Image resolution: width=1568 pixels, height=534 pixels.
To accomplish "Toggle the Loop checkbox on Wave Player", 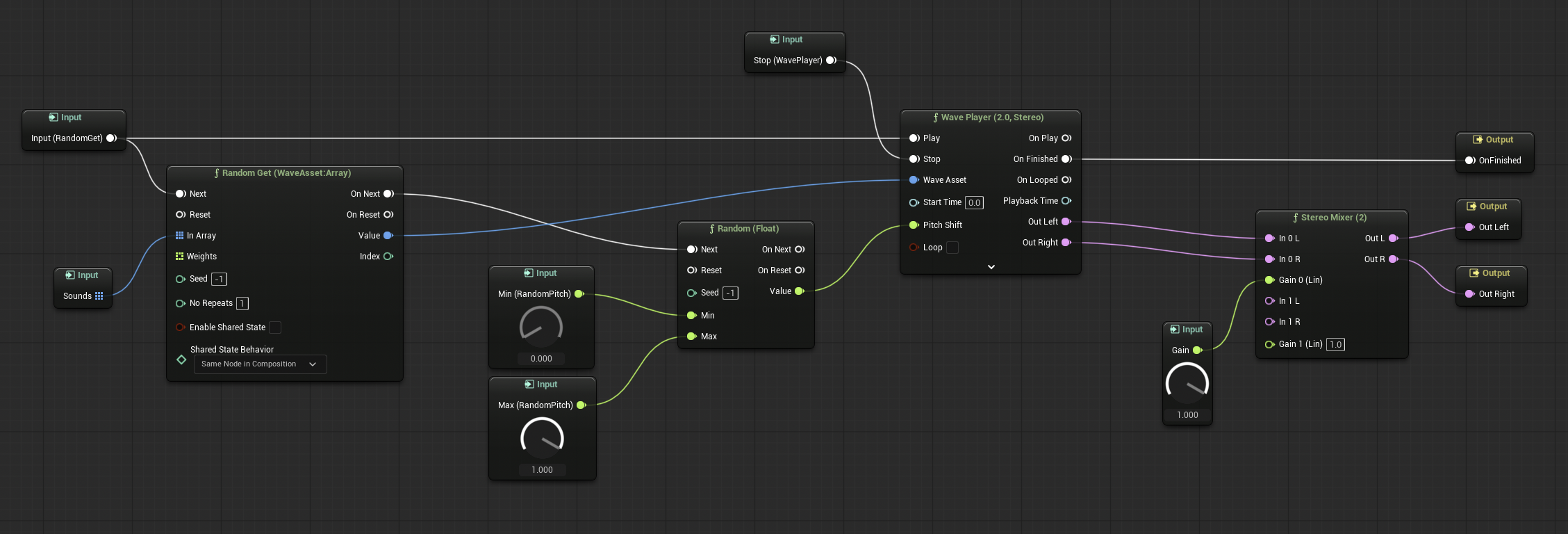I will click(952, 248).
